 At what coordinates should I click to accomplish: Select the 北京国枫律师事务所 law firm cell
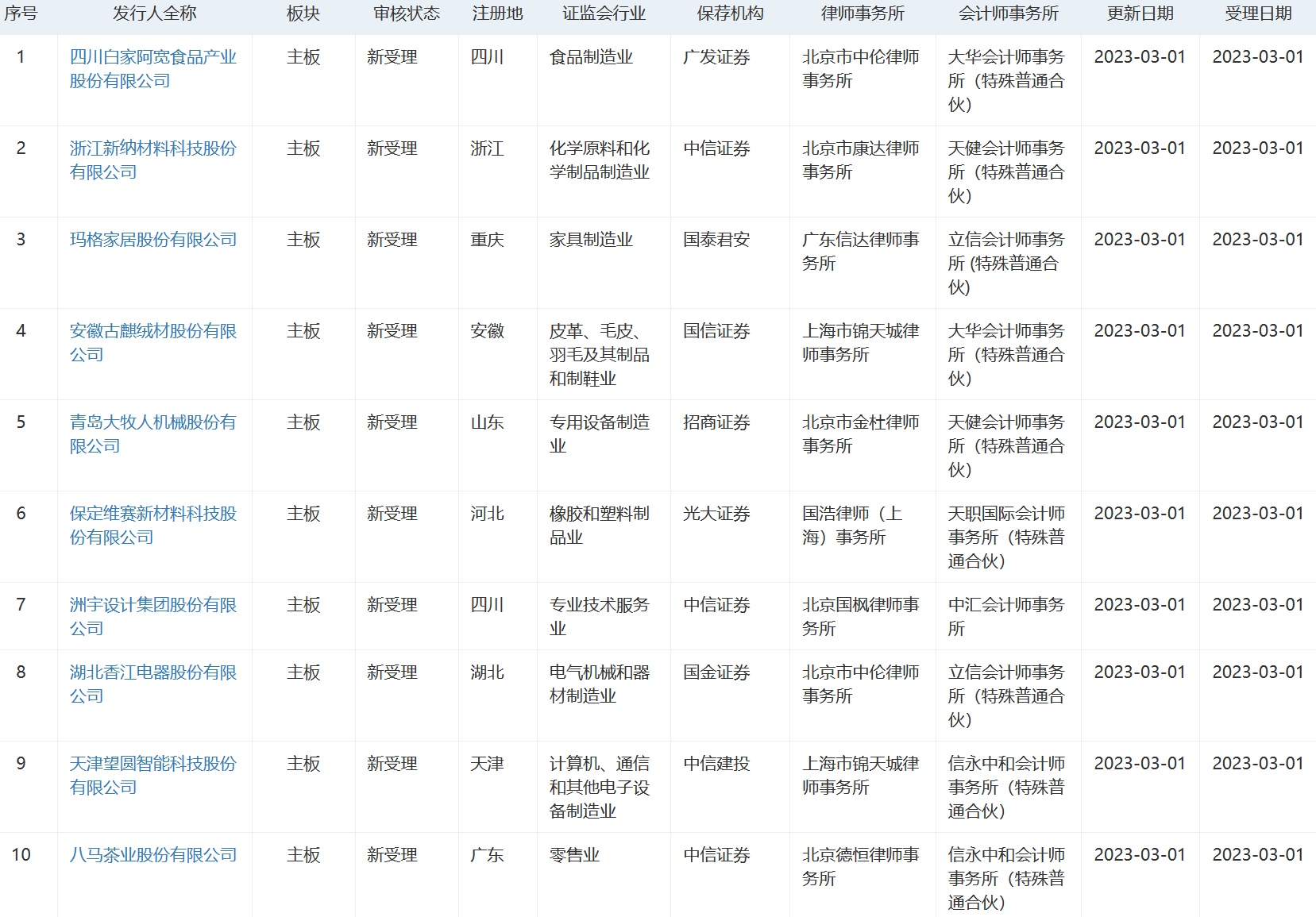(x=861, y=617)
